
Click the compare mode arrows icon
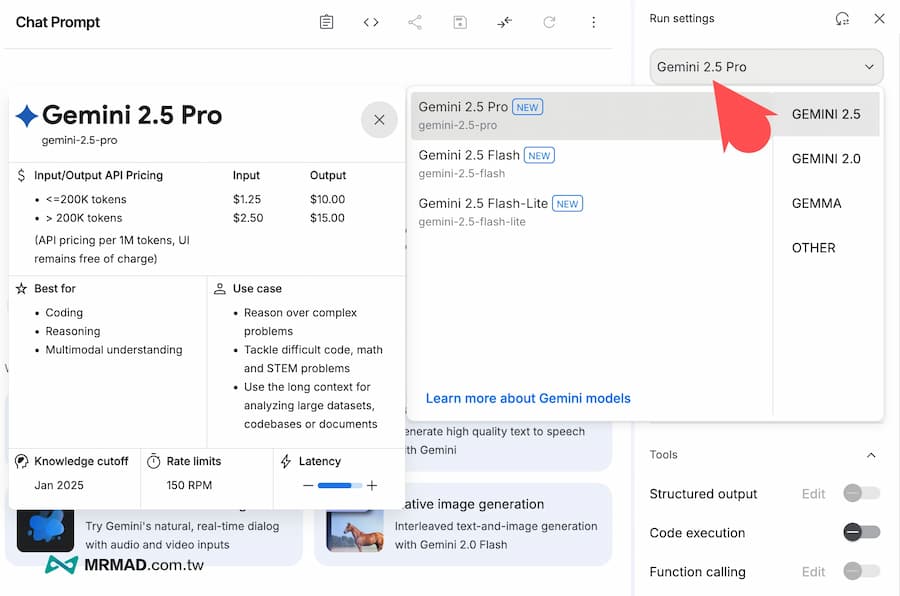(x=504, y=22)
